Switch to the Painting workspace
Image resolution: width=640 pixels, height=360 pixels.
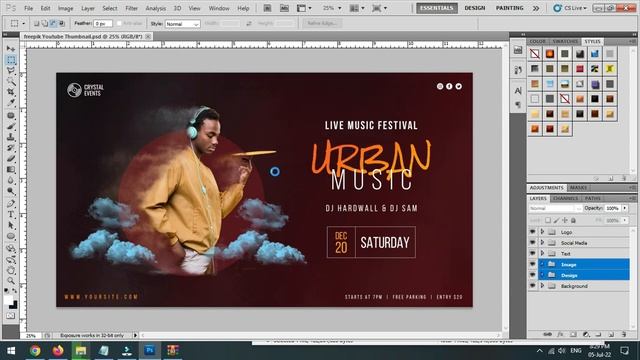coord(509,8)
